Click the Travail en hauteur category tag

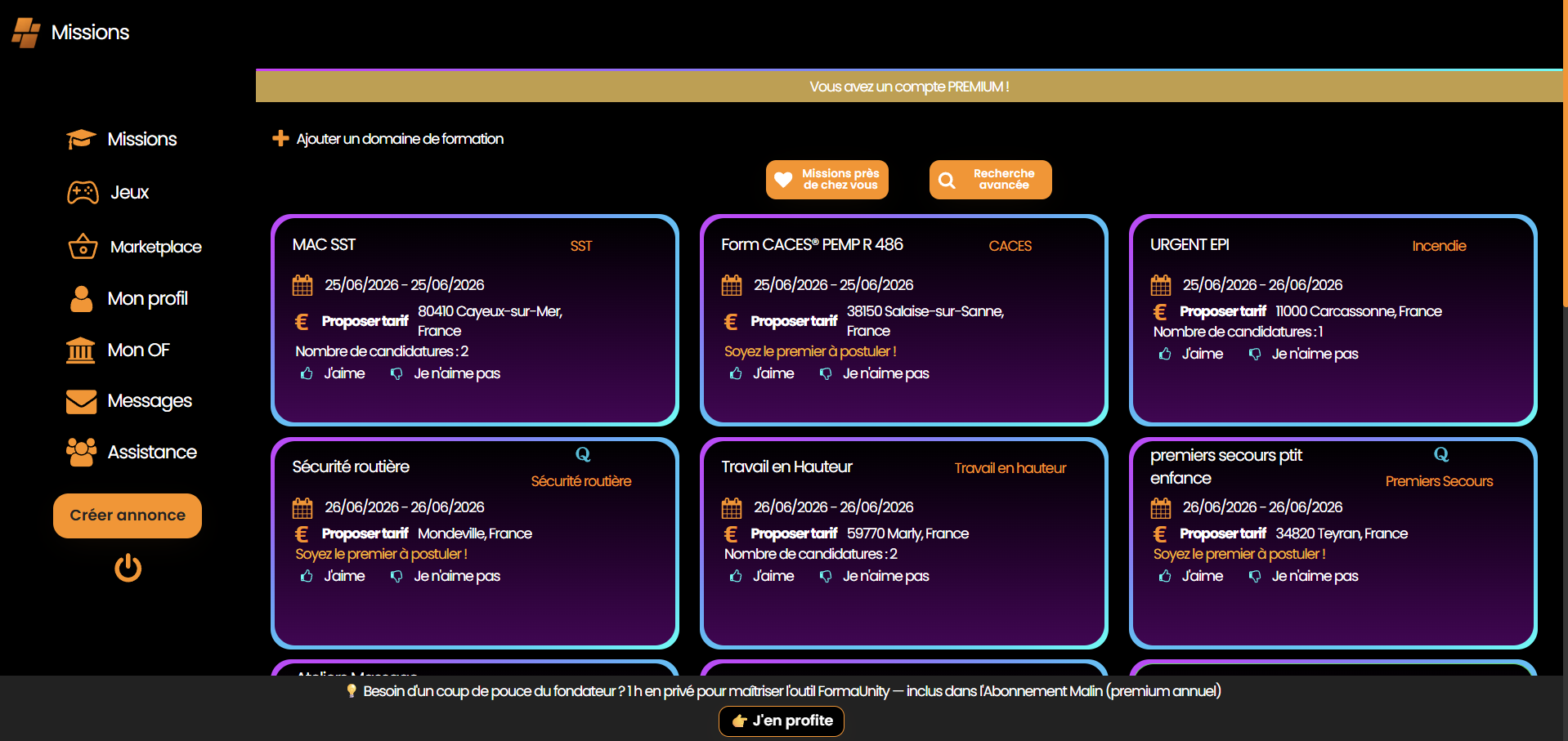click(1010, 468)
